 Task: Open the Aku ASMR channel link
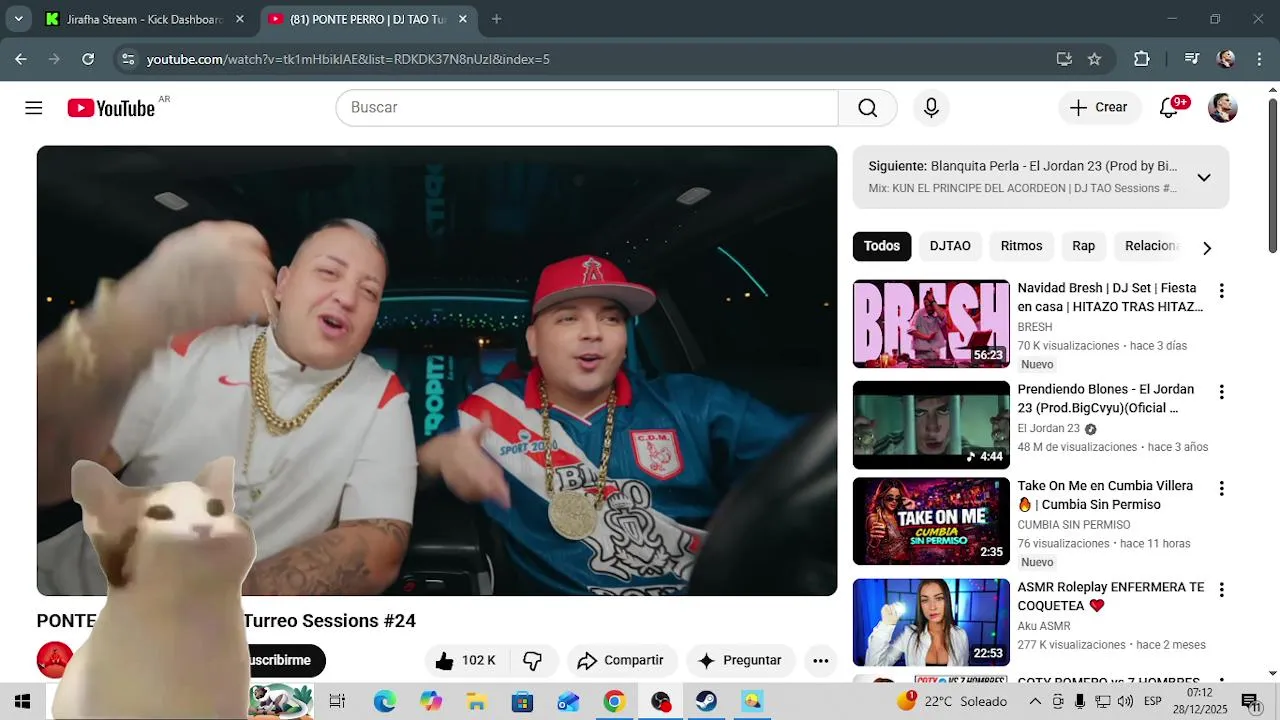coord(1044,626)
